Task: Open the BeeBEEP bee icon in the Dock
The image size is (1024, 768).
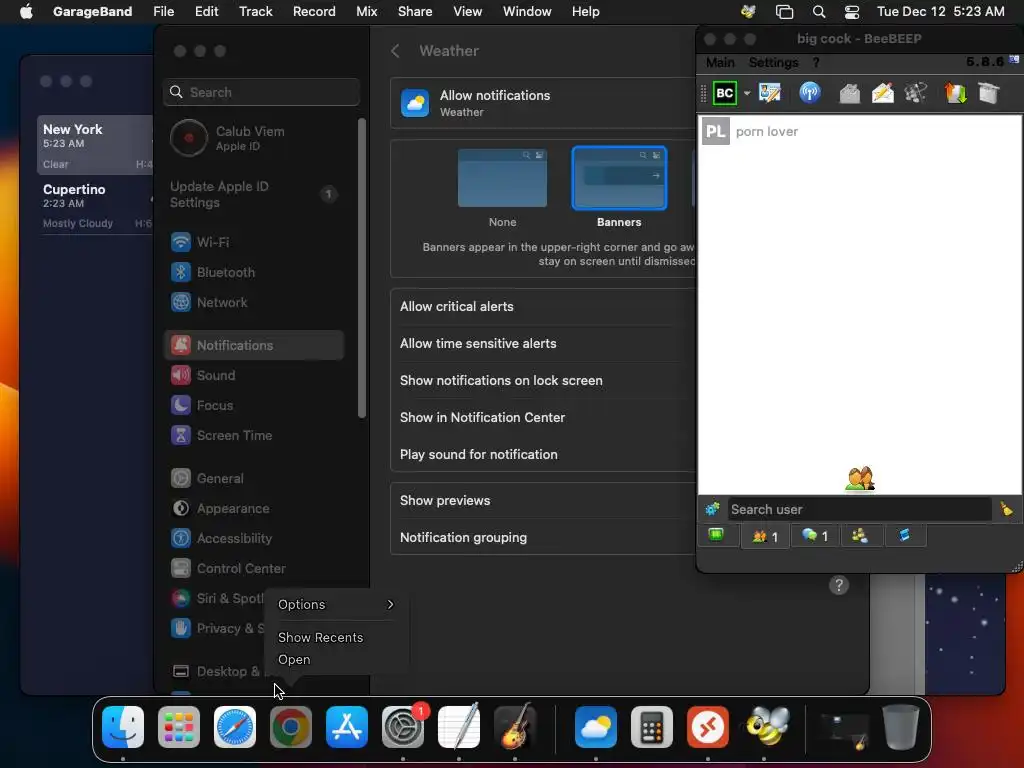Action: (765, 726)
